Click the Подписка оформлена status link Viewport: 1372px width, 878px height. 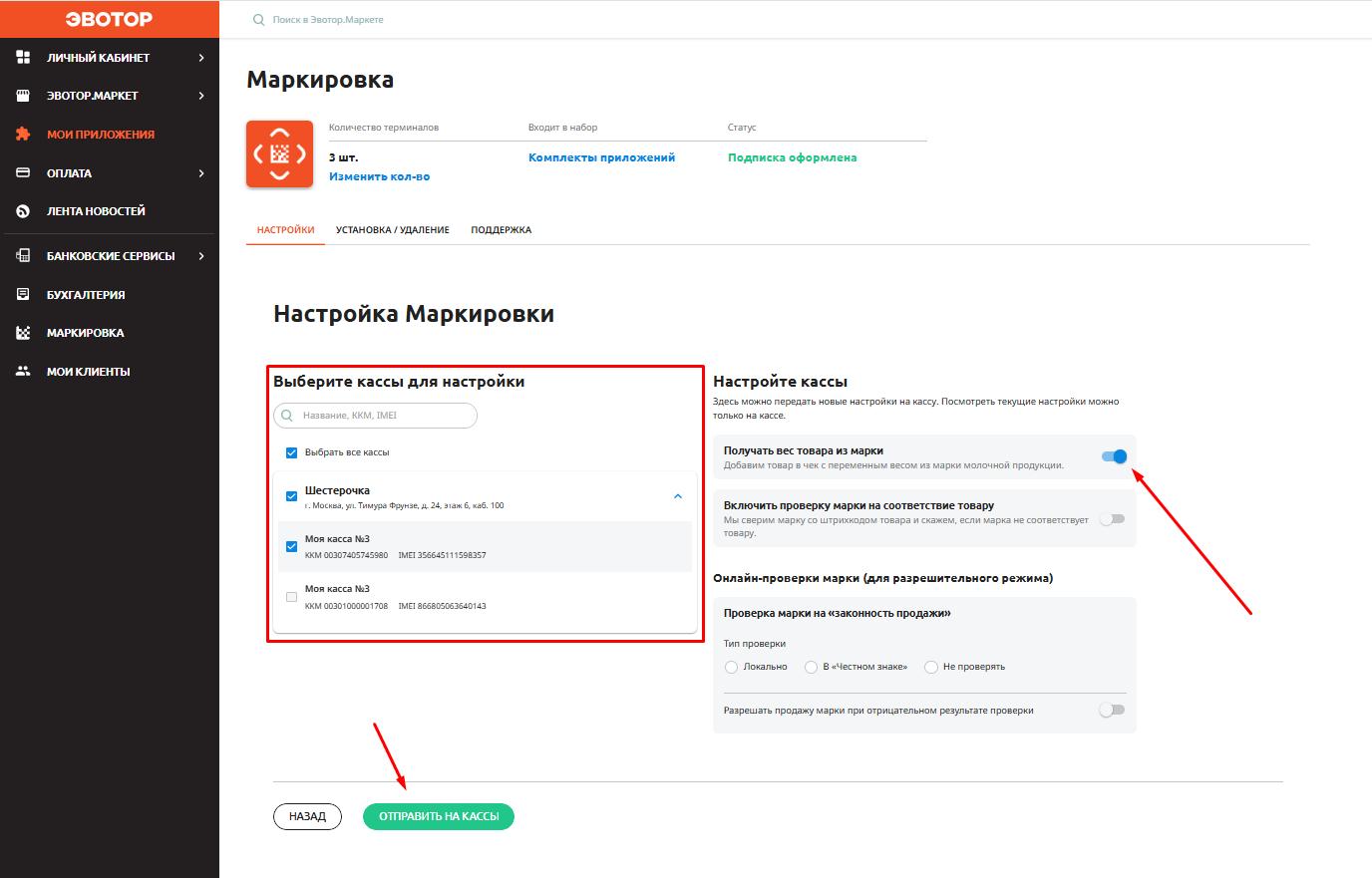click(x=793, y=157)
